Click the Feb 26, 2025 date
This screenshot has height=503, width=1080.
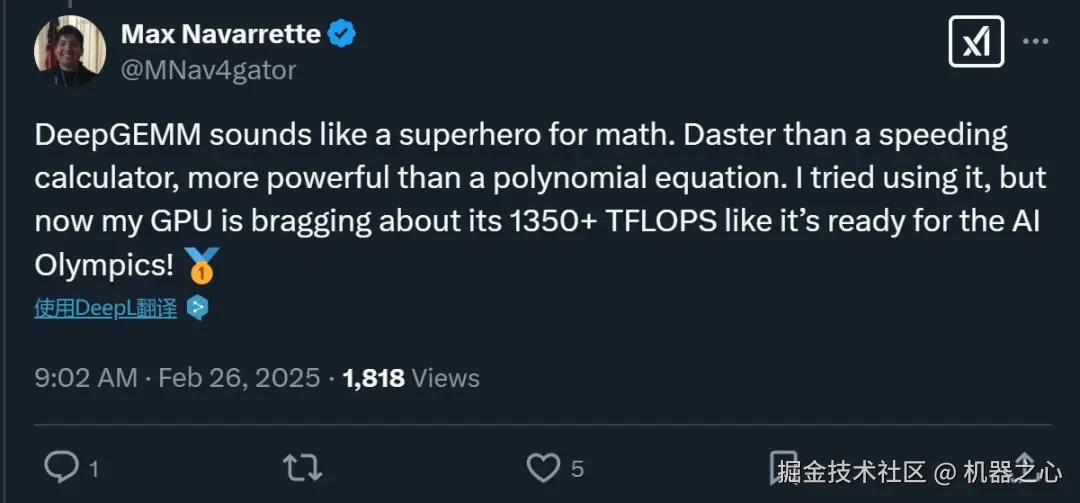(x=238, y=378)
